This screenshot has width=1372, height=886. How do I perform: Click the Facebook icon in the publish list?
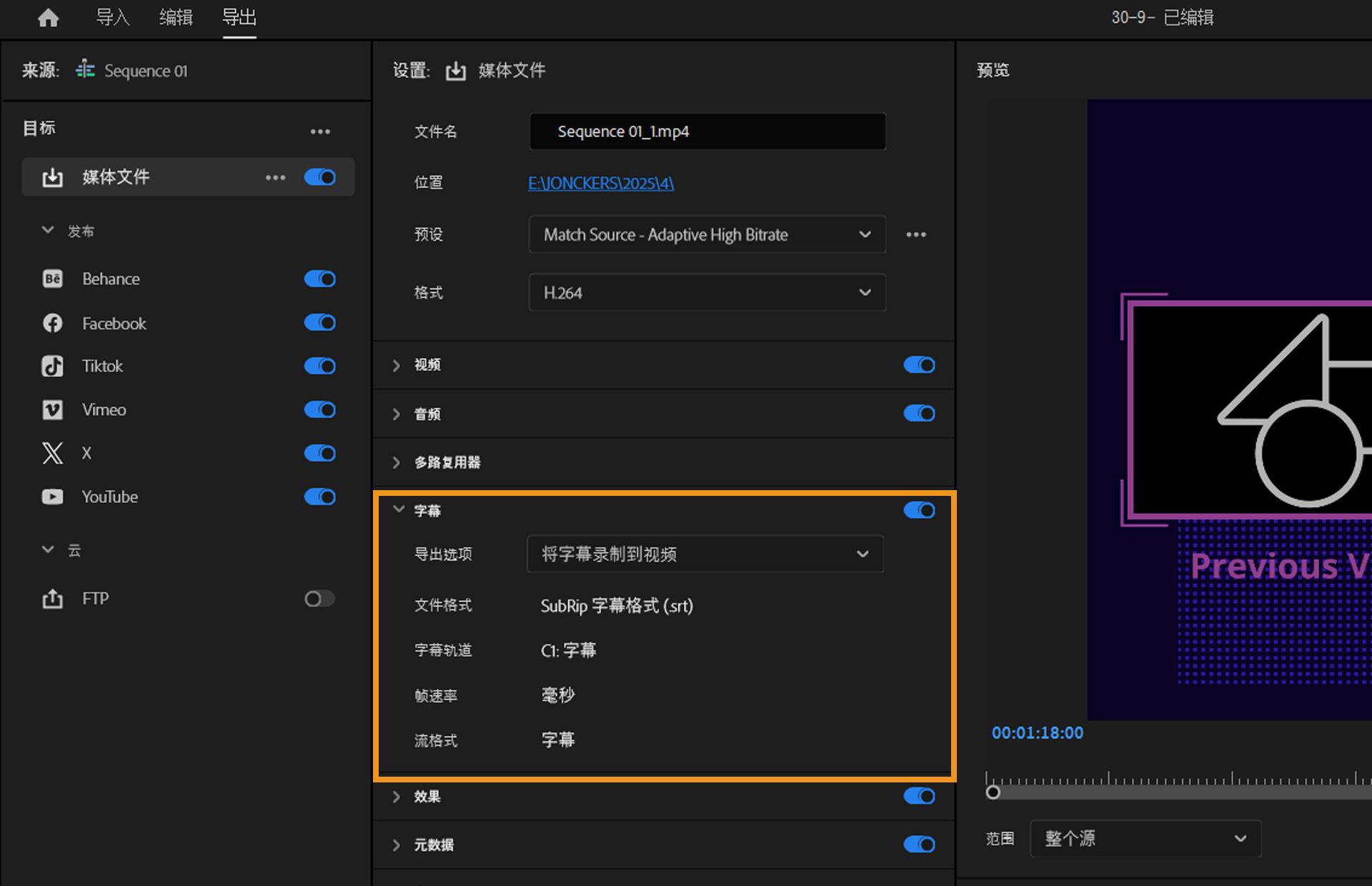click(x=52, y=323)
